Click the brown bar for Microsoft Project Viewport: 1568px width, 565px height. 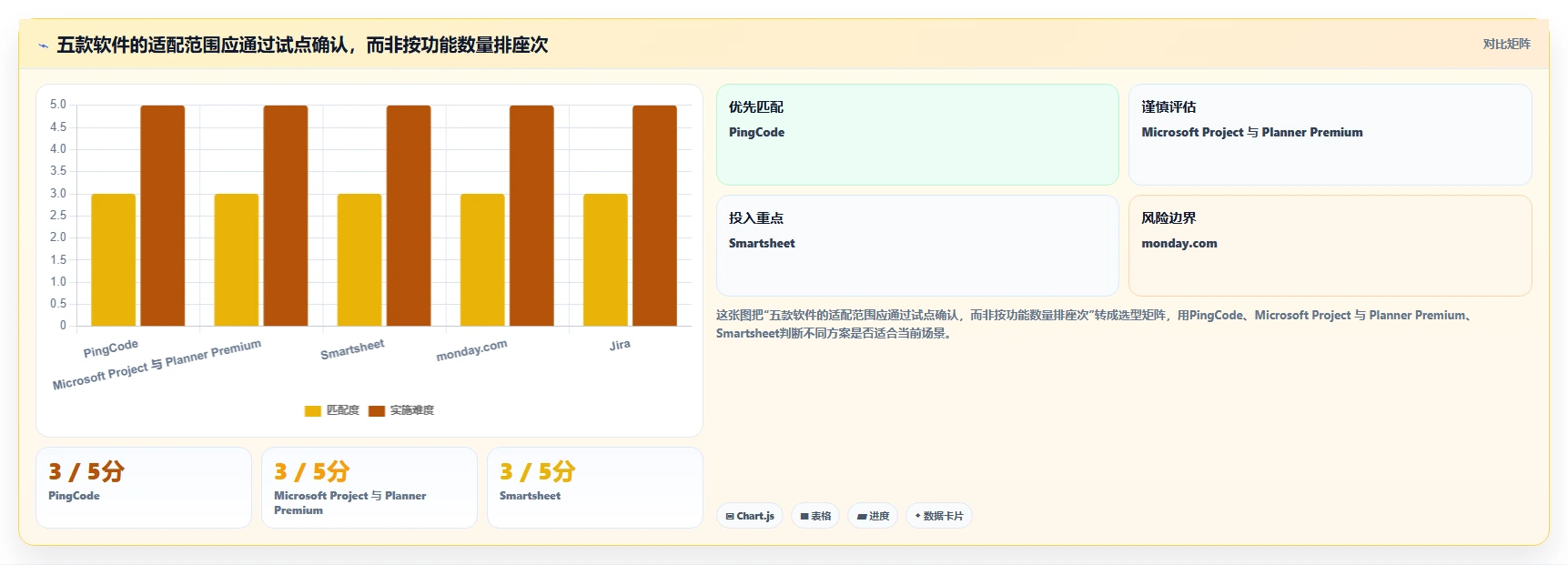tap(286, 216)
